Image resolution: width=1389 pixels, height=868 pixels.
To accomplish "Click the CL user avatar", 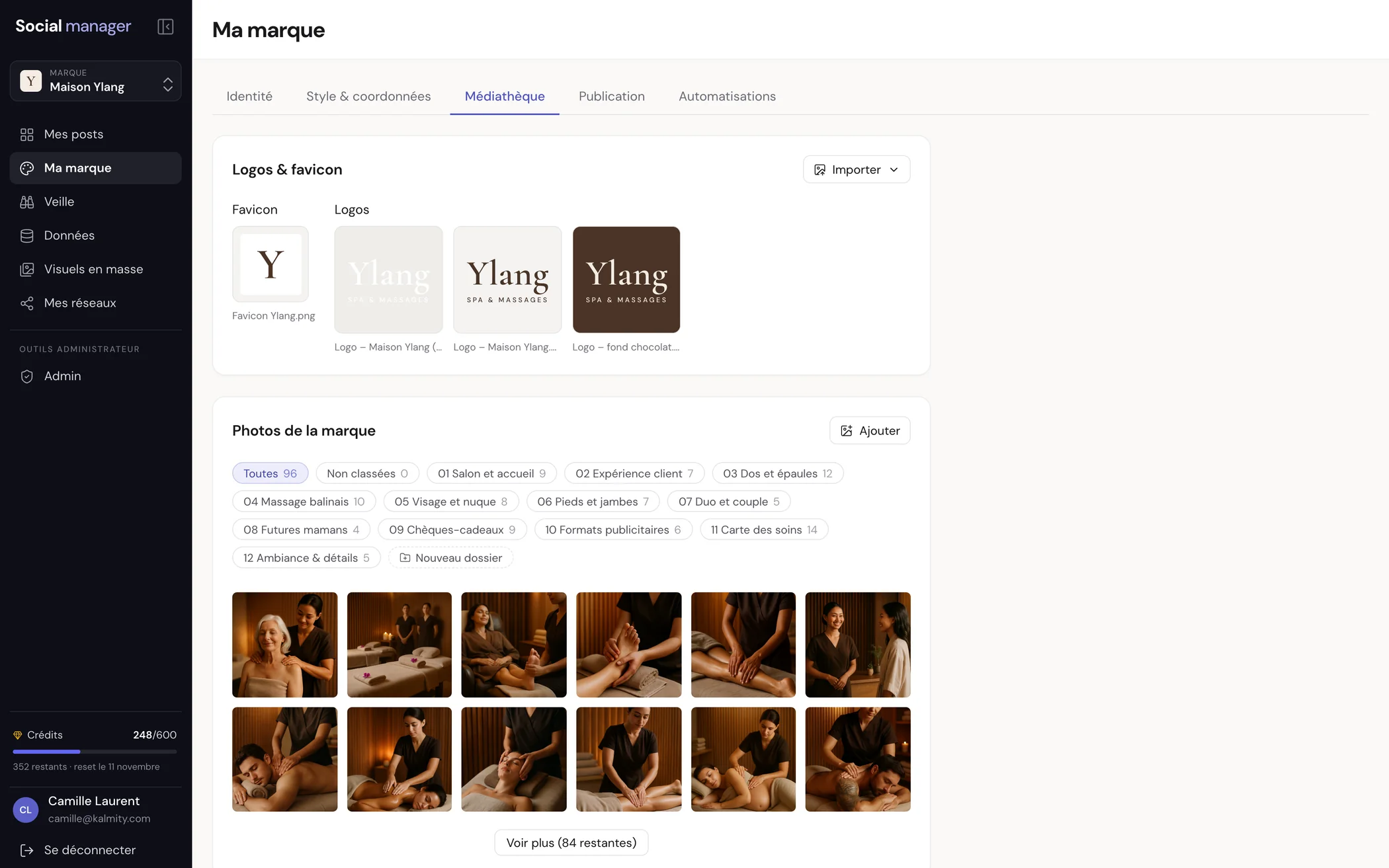I will pos(26,810).
